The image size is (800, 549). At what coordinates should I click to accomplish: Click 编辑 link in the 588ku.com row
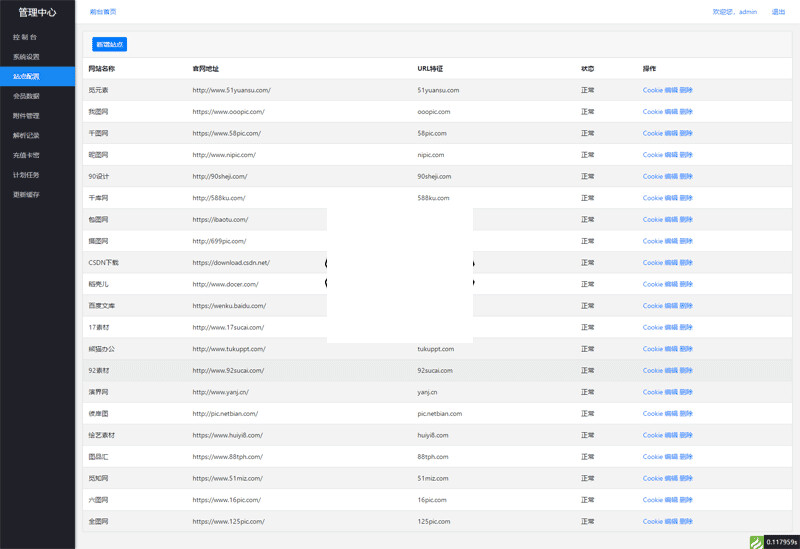click(x=671, y=198)
